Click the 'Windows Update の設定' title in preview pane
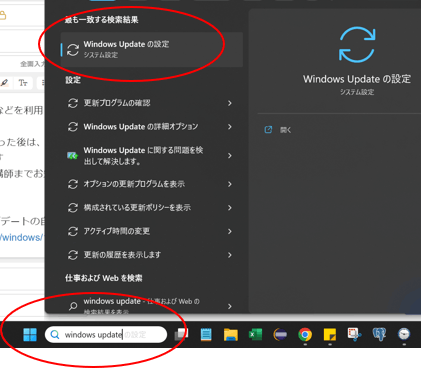Screen dimensions: 421x375 point(357,79)
